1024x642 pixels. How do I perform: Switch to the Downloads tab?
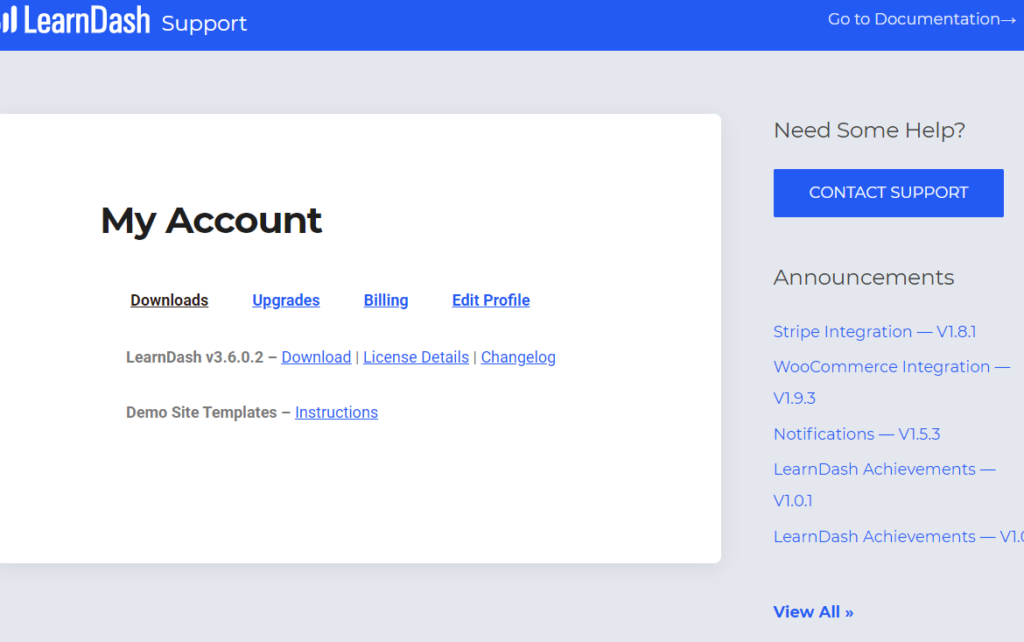pyautogui.click(x=169, y=300)
